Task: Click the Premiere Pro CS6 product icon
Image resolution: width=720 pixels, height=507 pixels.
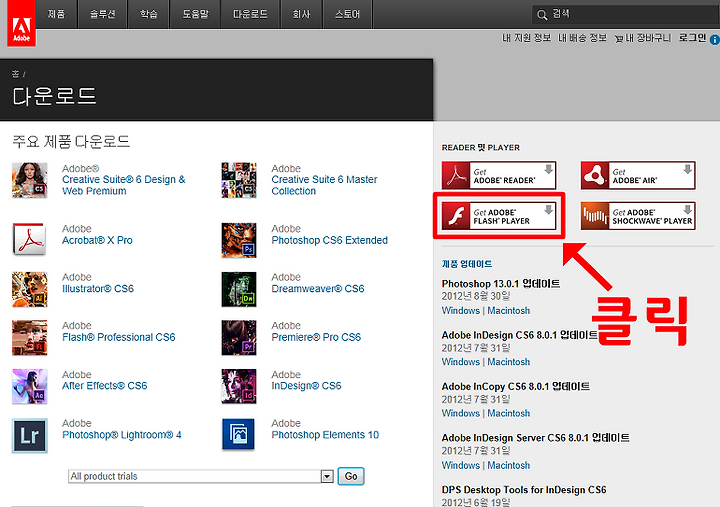Action: point(239,338)
